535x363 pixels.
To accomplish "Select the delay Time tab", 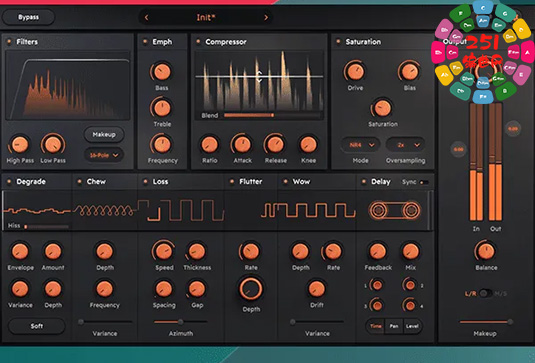I will click(376, 326).
